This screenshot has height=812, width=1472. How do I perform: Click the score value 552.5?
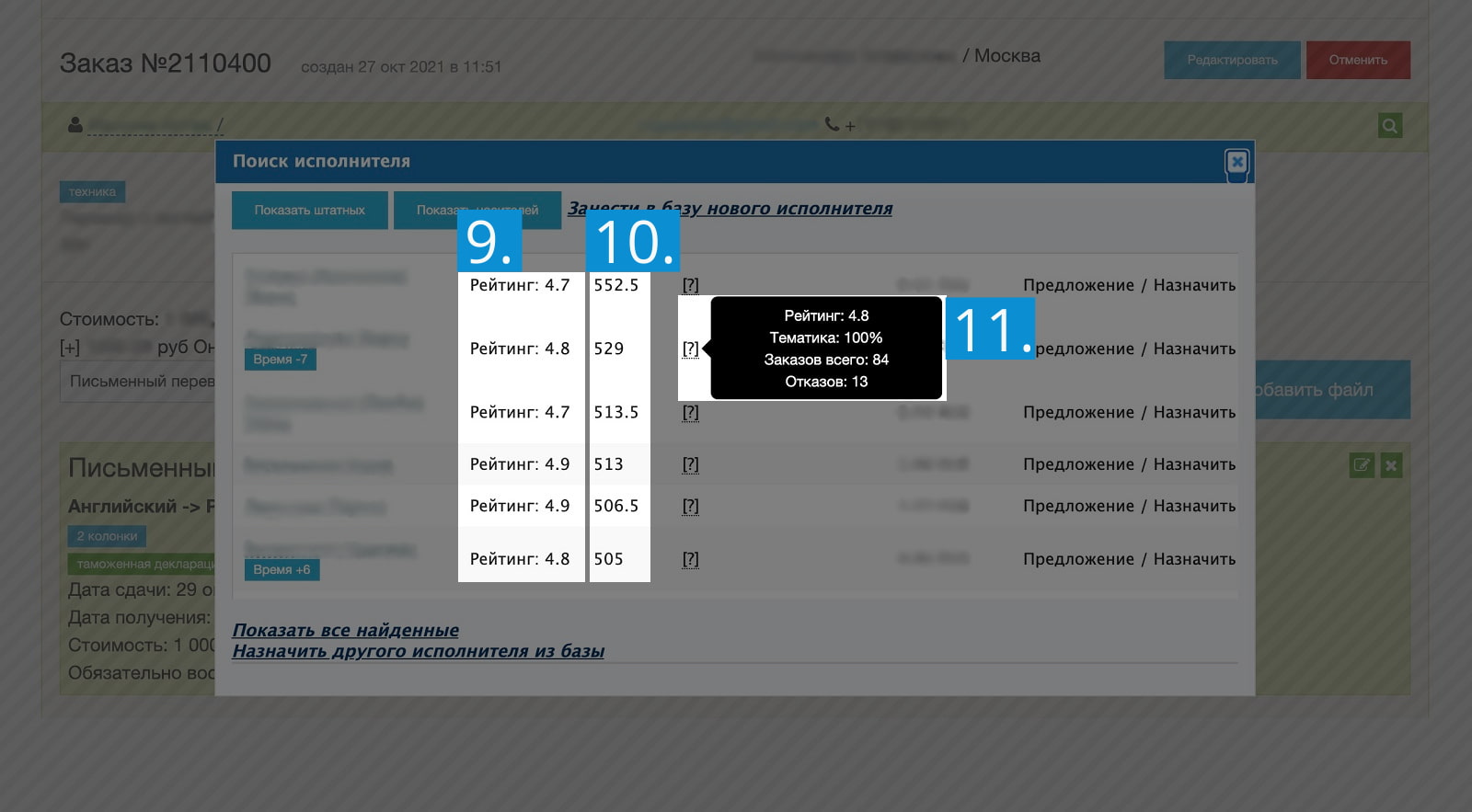[x=615, y=285]
